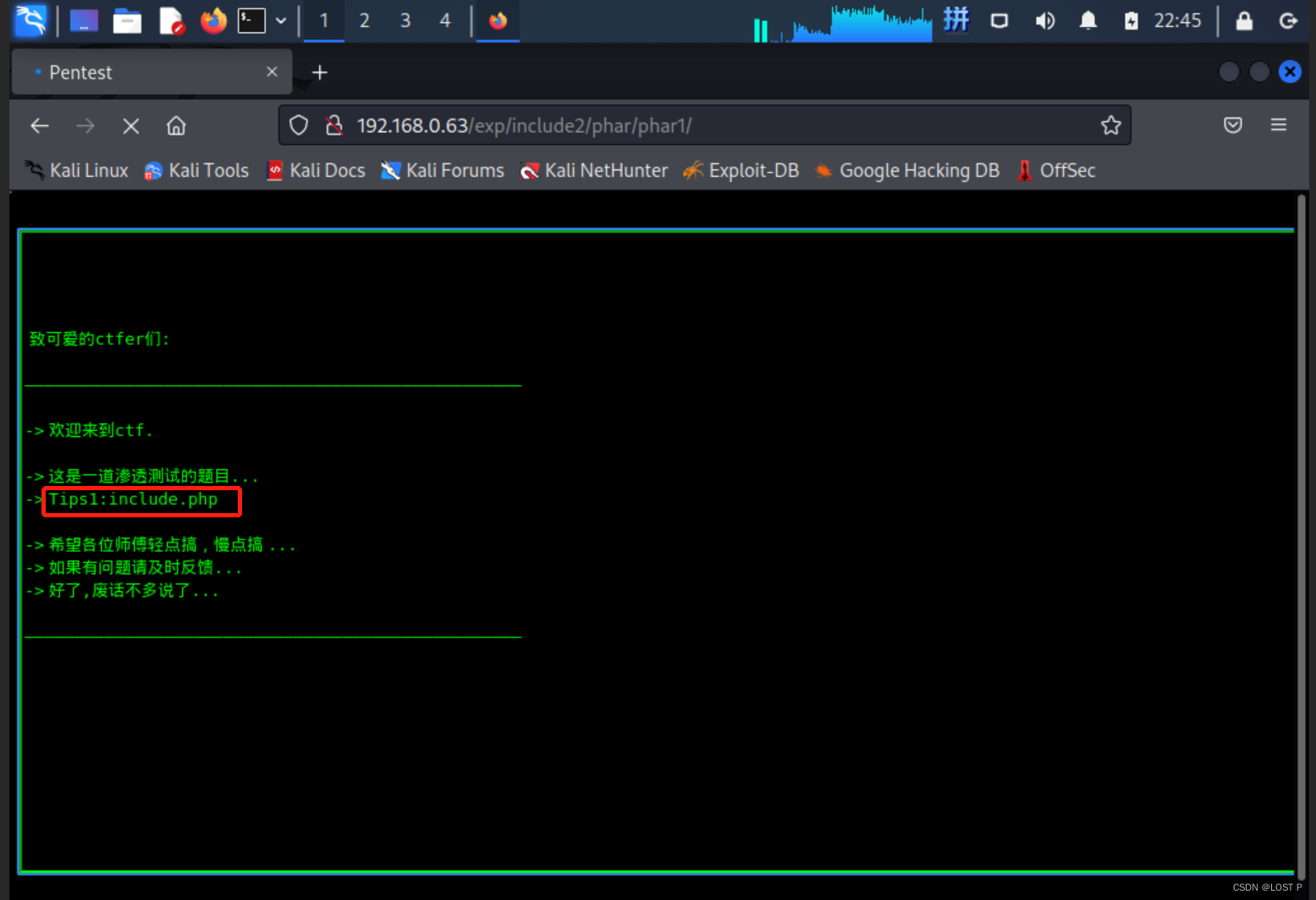Open the Kali Linux bookmark
The width and height of the screenshot is (1316, 900).
point(77,170)
